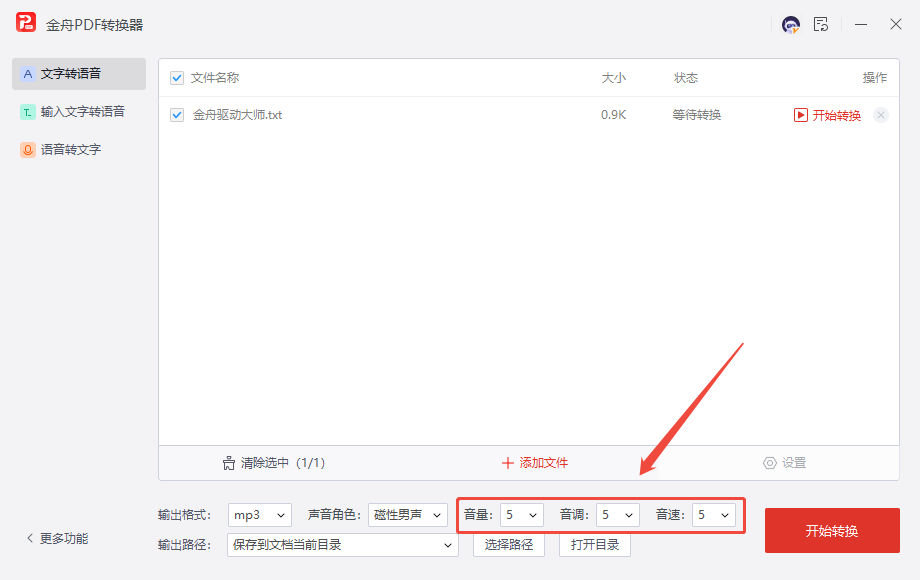The image size is (920, 580).
Task: Click the 操作 column header
Action: pyautogui.click(x=875, y=78)
